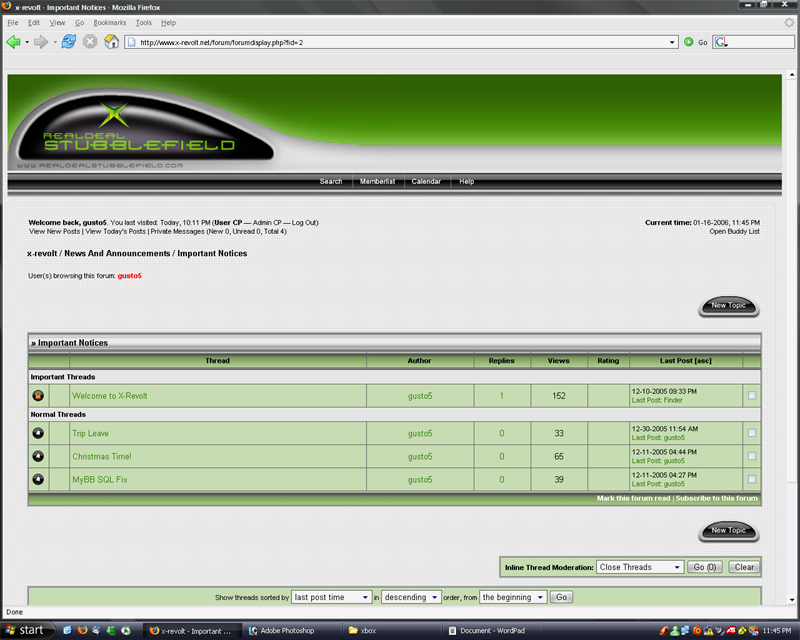Screen dimensions: 800x640
Task: Click the Firefox activity throbber icon
Action: click(789, 22)
